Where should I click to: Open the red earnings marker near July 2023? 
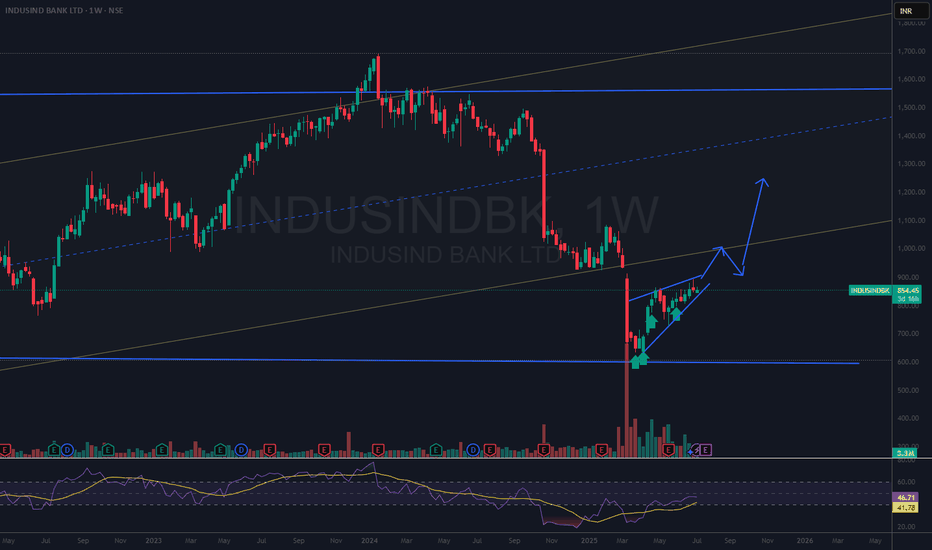point(269,450)
